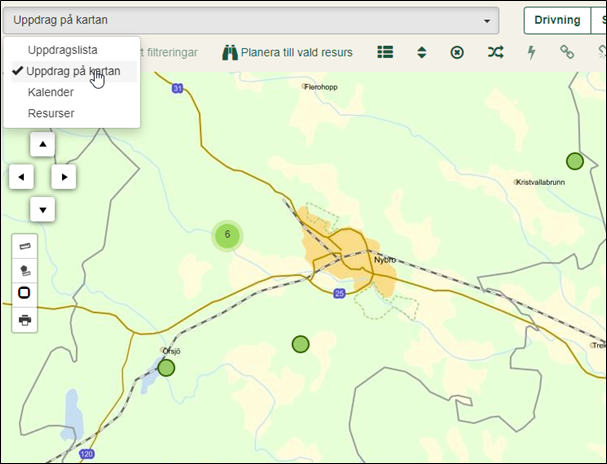The width and height of the screenshot is (607, 464).
Task: Pan the map left with arrow button
Action: [x=21, y=177]
